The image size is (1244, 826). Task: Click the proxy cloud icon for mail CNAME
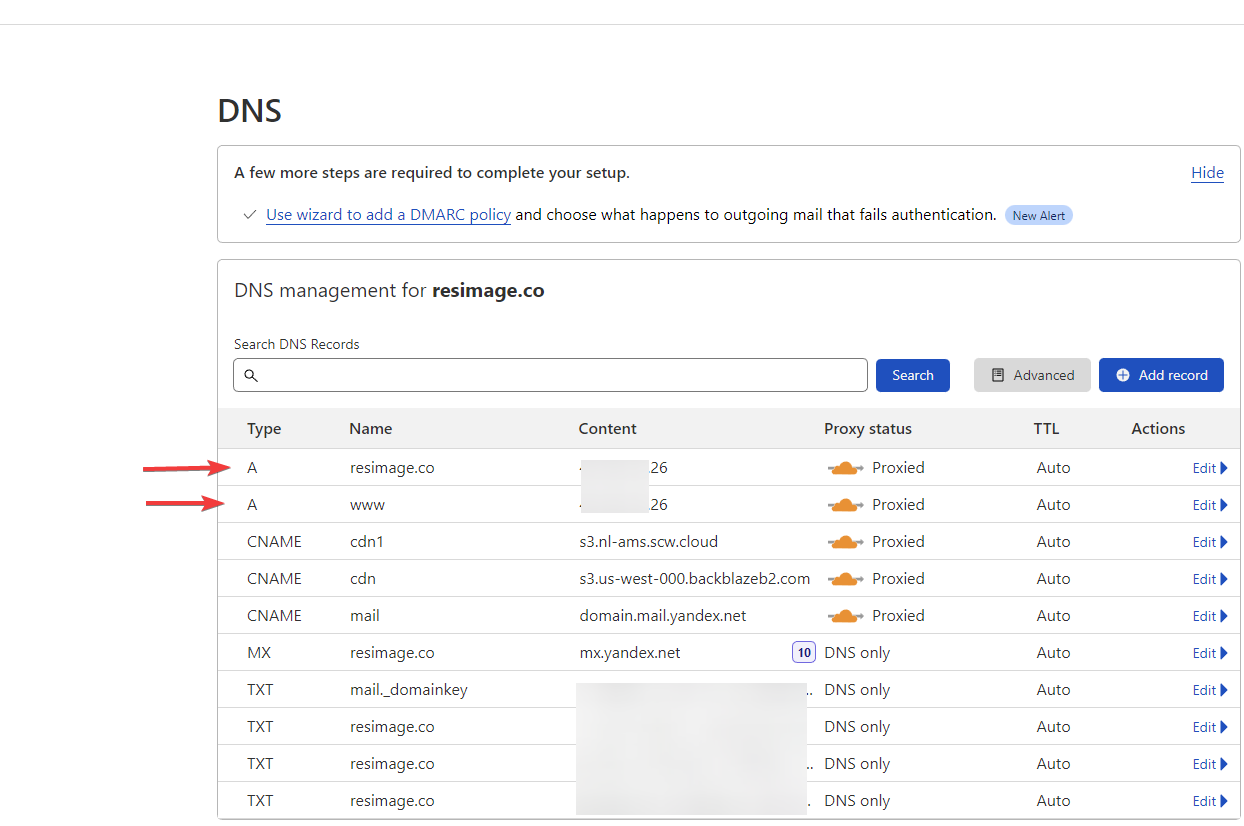click(x=846, y=616)
